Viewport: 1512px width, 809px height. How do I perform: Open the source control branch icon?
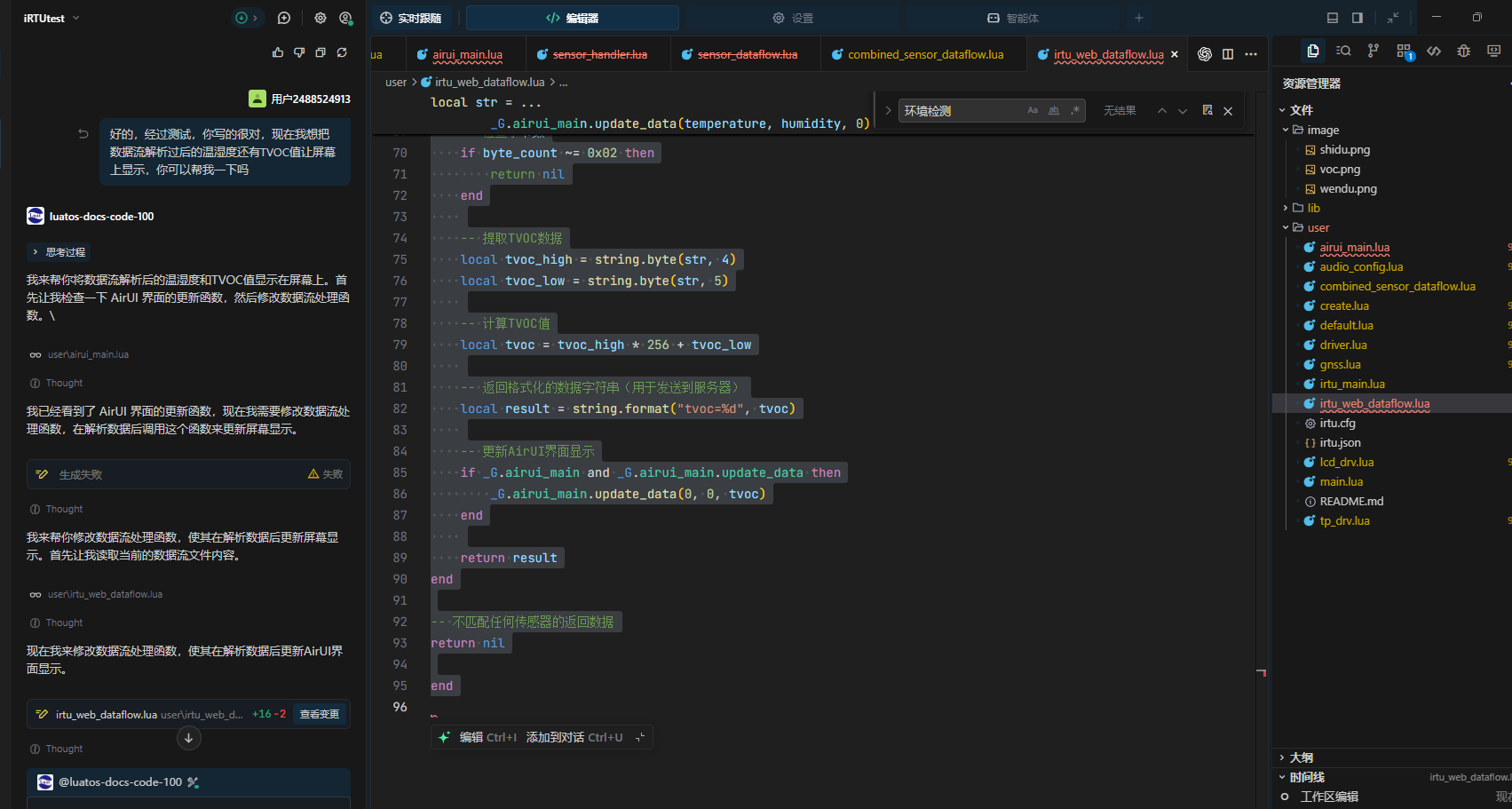pos(1373,52)
